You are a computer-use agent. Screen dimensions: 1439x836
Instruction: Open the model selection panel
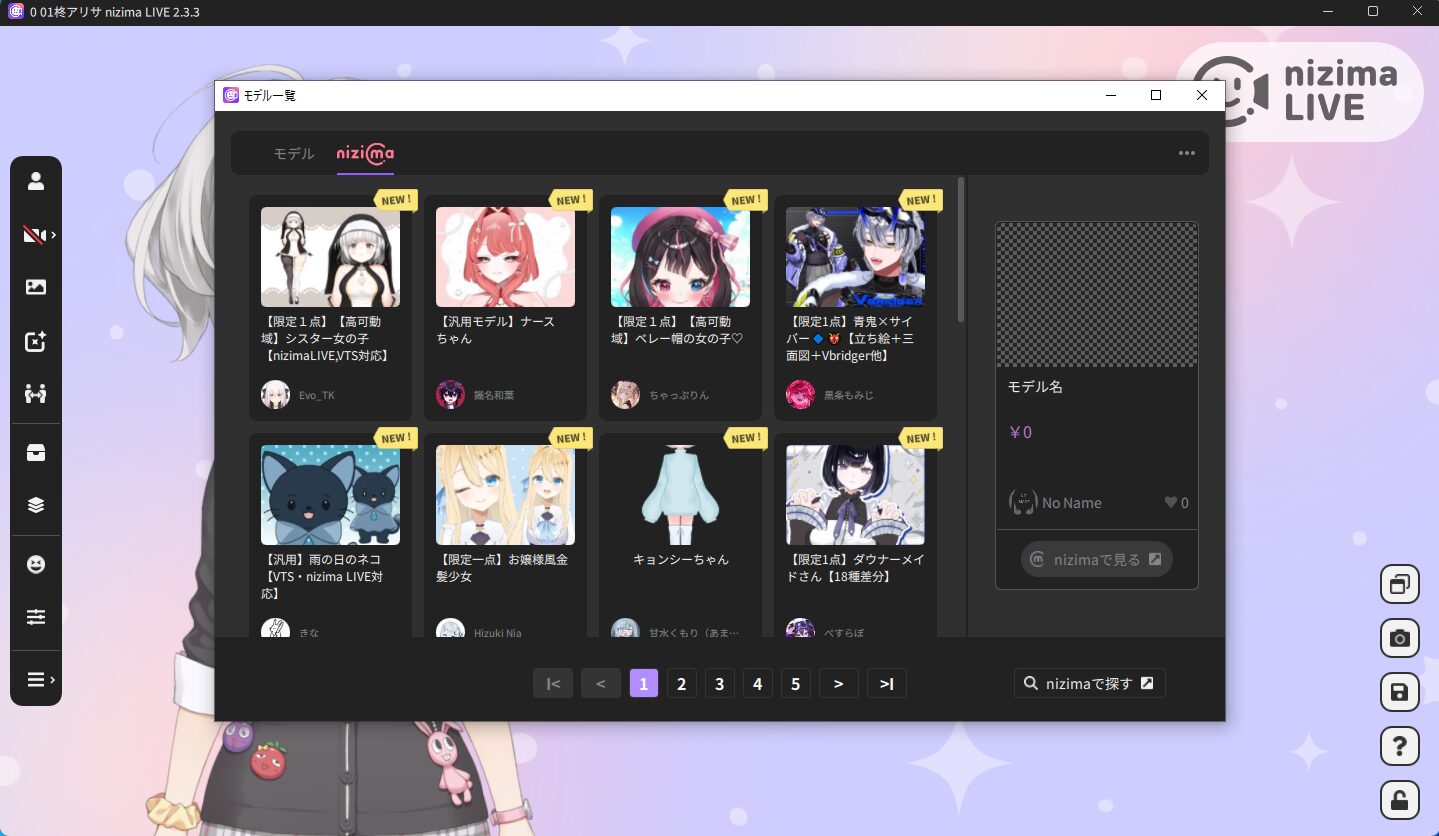pos(36,181)
